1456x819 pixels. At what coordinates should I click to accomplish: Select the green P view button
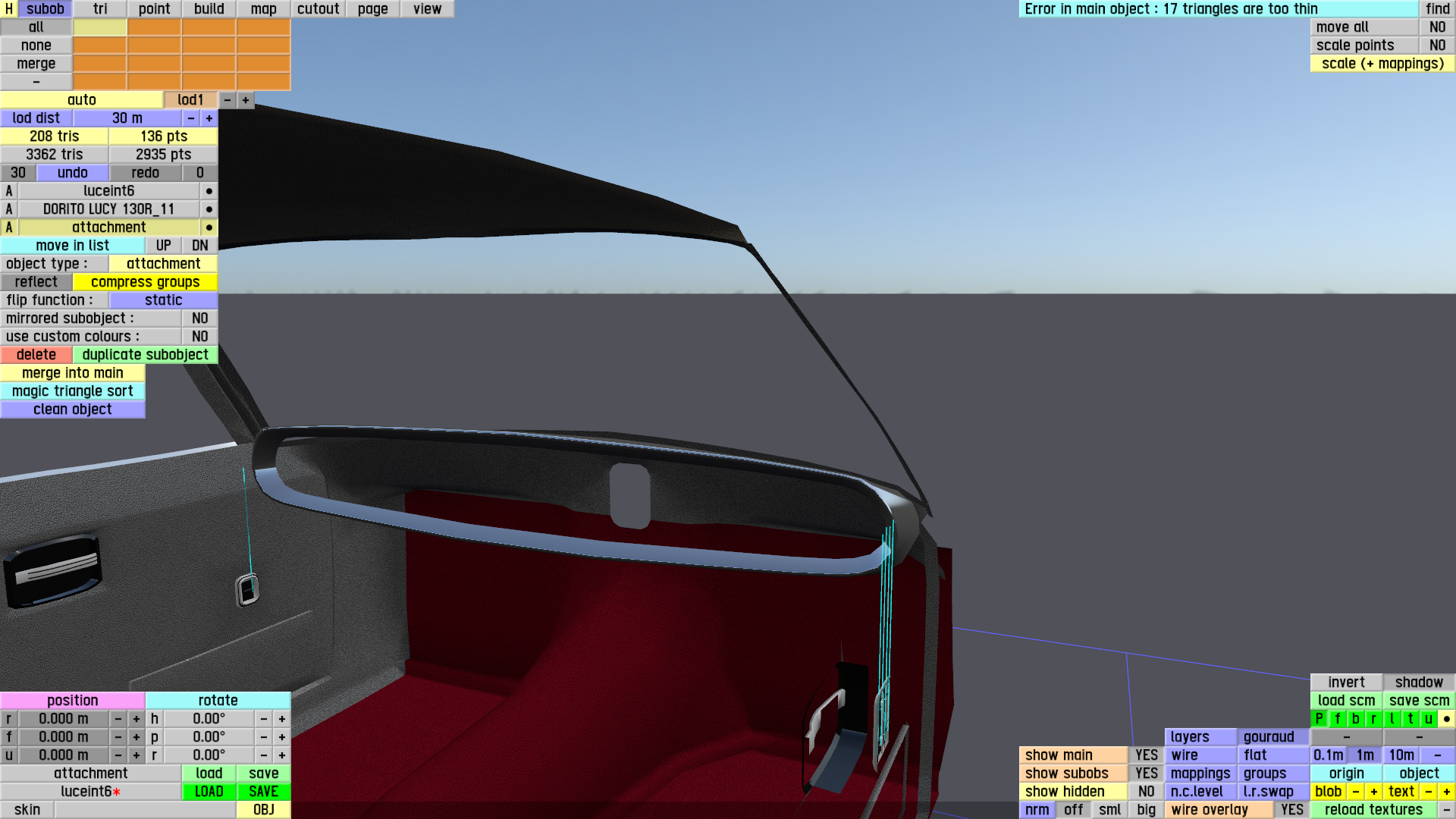click(1319, 719)
